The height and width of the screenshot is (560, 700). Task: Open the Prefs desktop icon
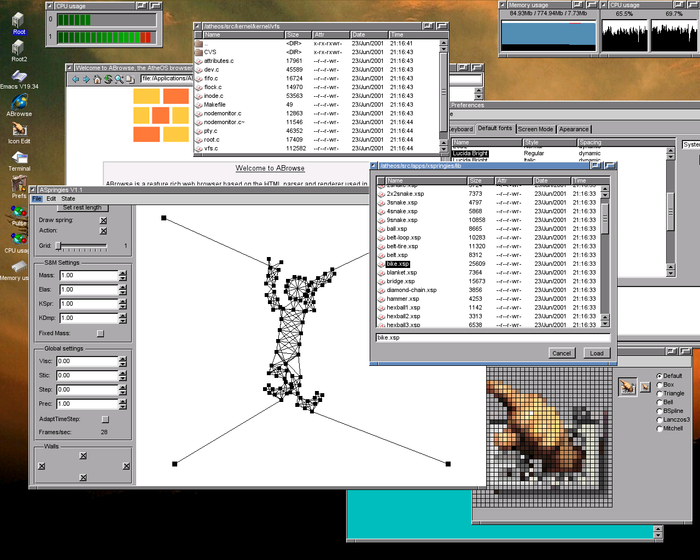click(x=18, y=183)
